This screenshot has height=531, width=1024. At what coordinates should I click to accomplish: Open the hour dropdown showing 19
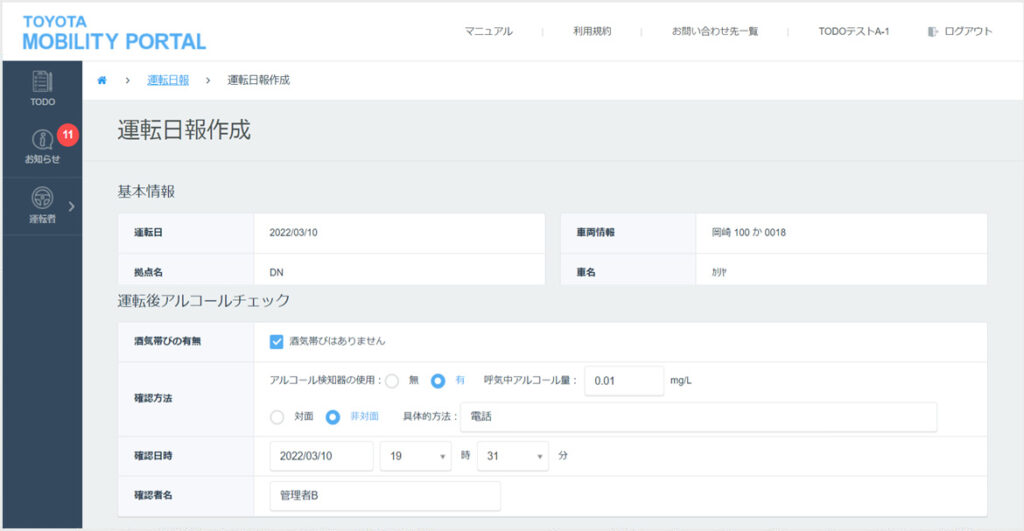coord(415,456)
